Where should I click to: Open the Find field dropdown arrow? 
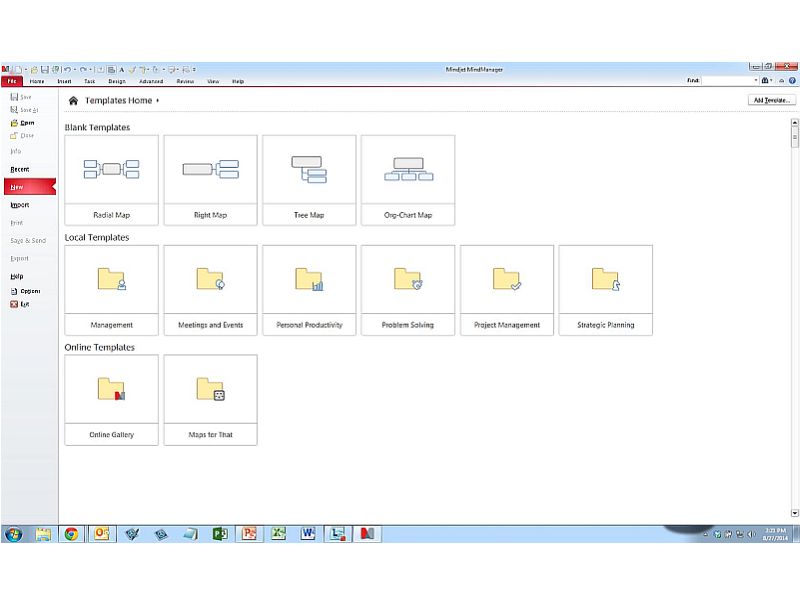tap(756, 81)
